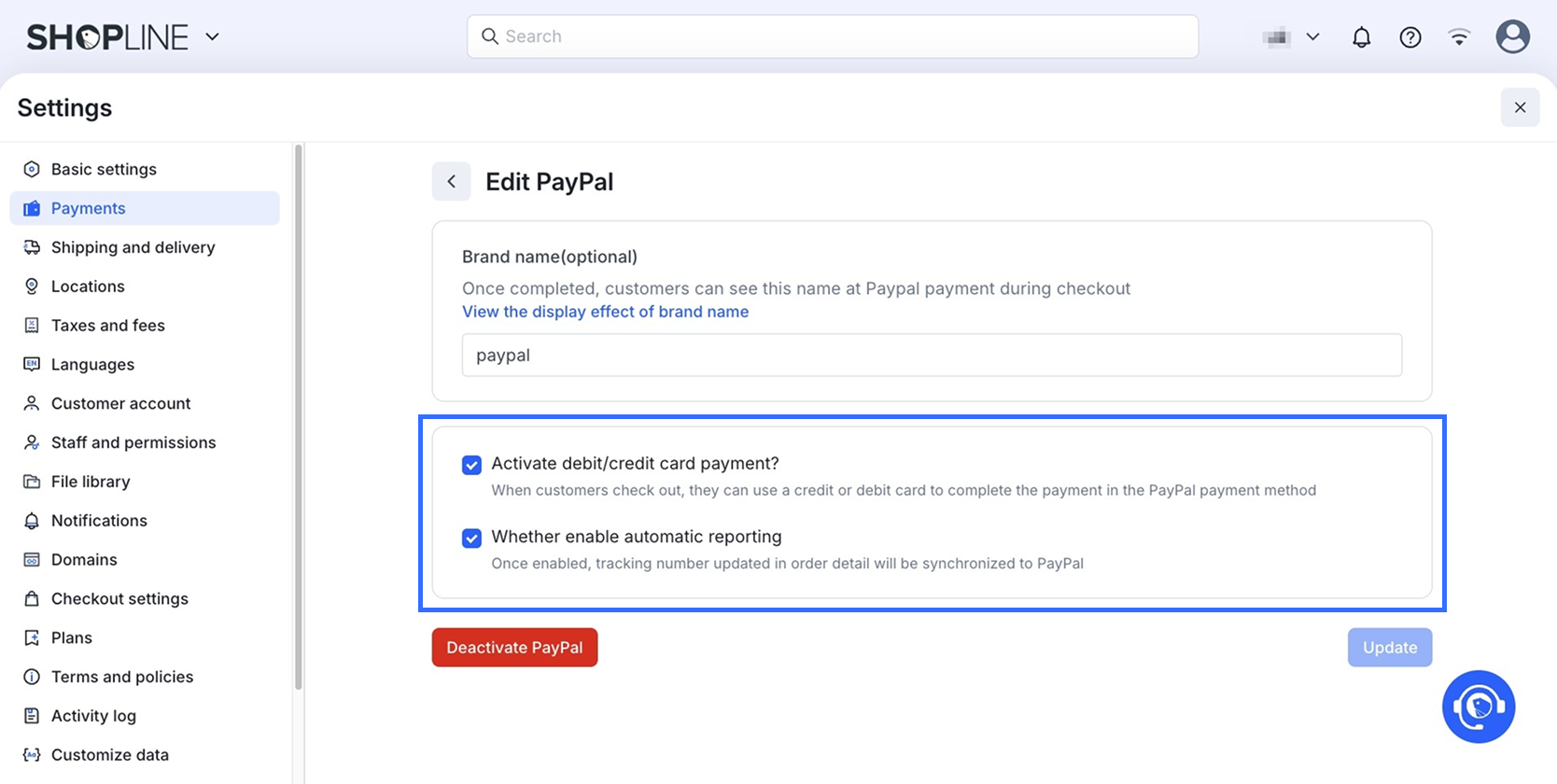Disable the automatic reporting checkbox
The height and width of the screenshot is (784, 1557).
[x=472, y=538]
